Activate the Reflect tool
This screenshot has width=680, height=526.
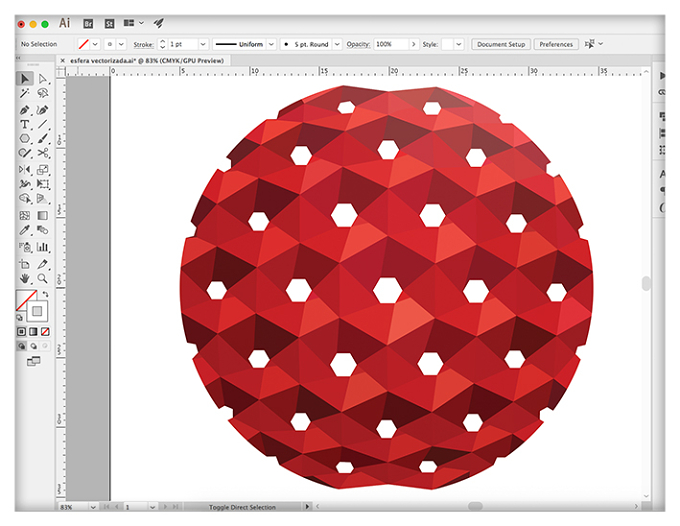point(25,170)
